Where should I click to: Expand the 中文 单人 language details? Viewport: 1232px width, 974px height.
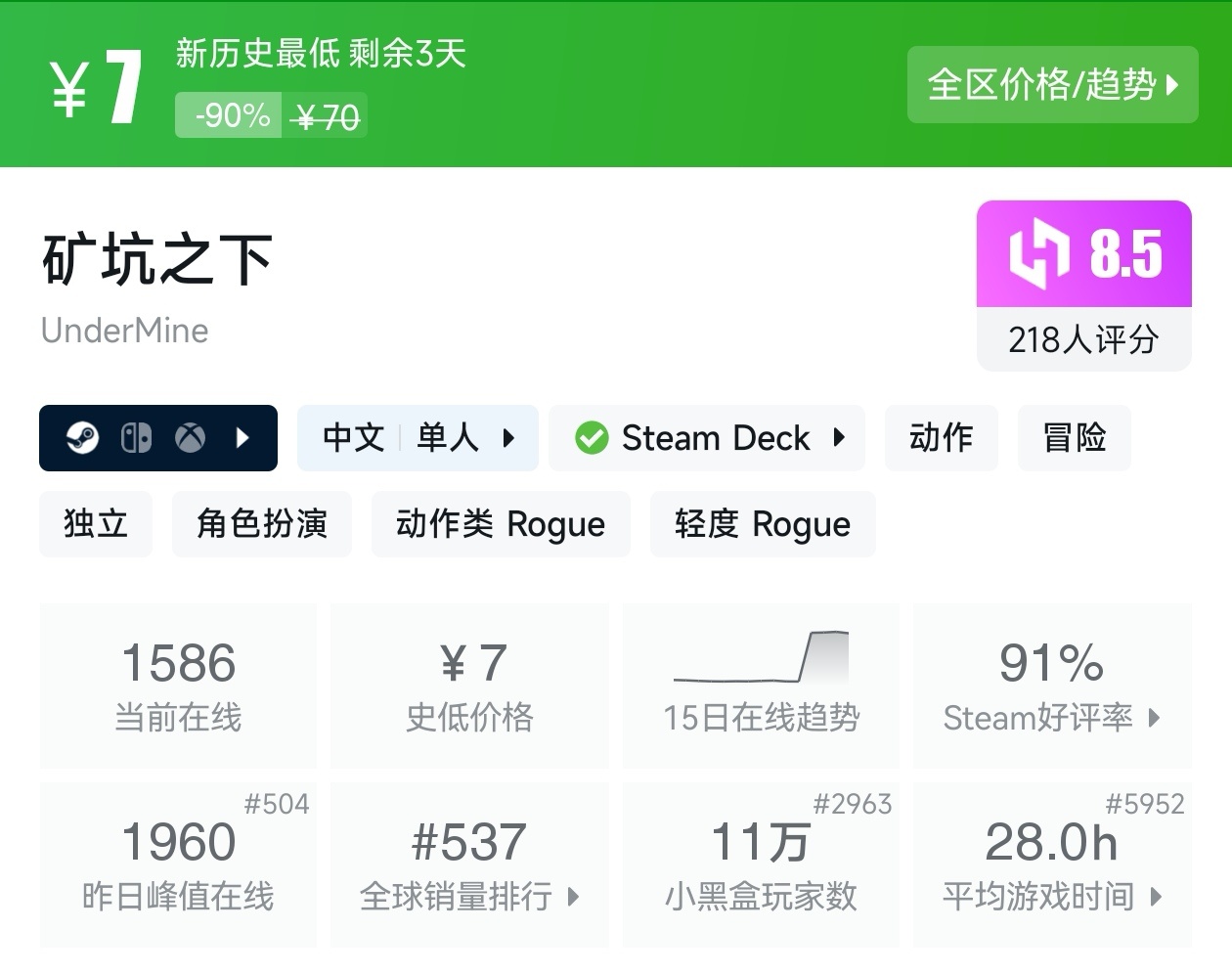click(x=418, y=438)
